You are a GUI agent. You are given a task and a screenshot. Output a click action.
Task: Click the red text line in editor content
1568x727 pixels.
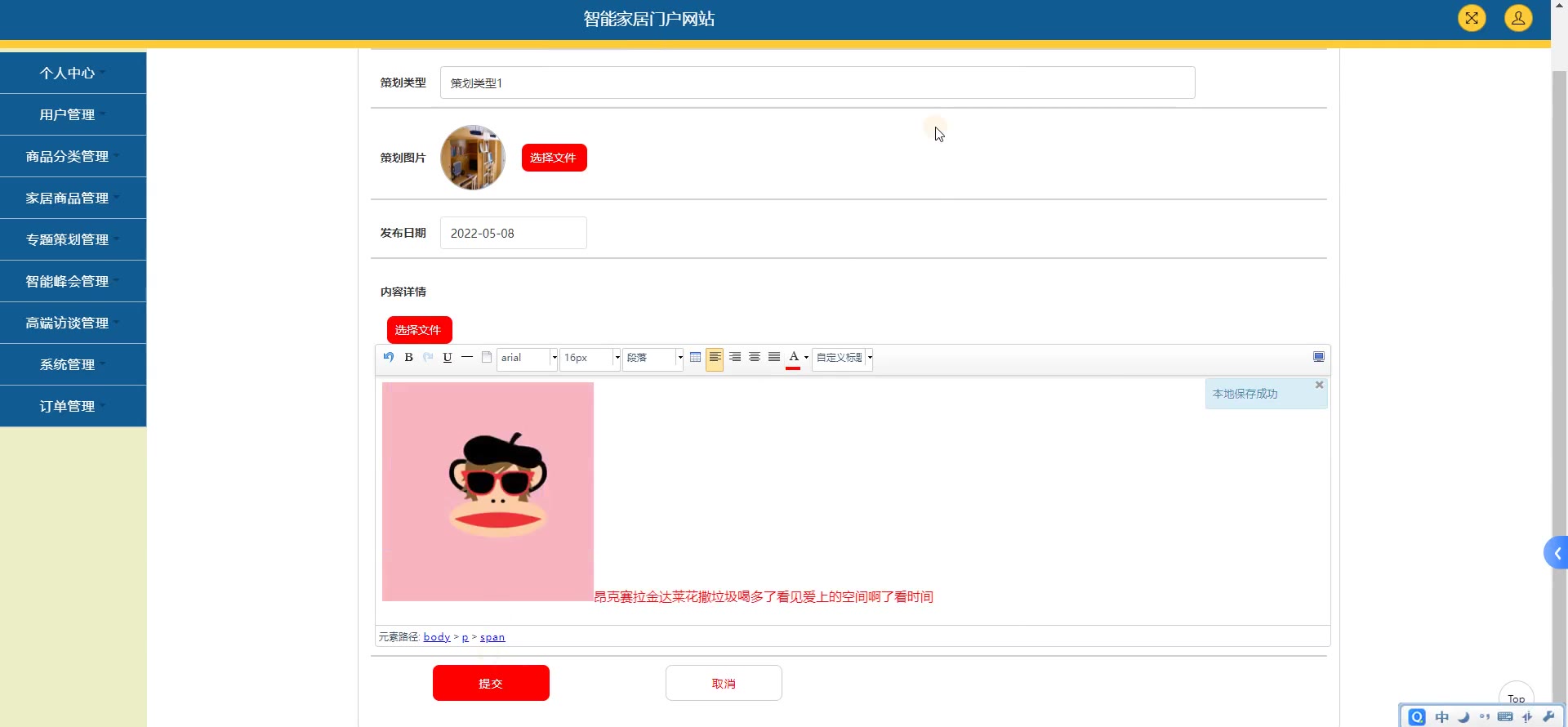click(764, 597)
